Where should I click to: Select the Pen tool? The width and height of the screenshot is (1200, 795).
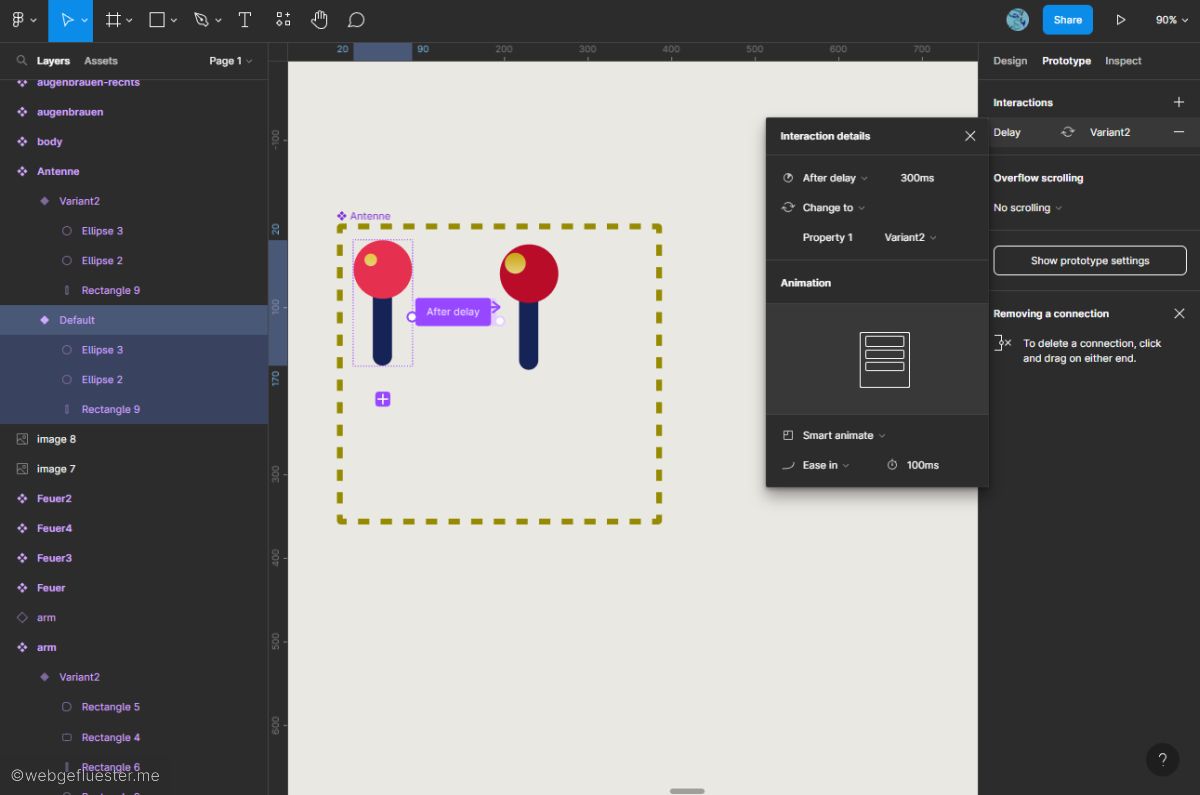pyautogui.click(x=201, y=20)
